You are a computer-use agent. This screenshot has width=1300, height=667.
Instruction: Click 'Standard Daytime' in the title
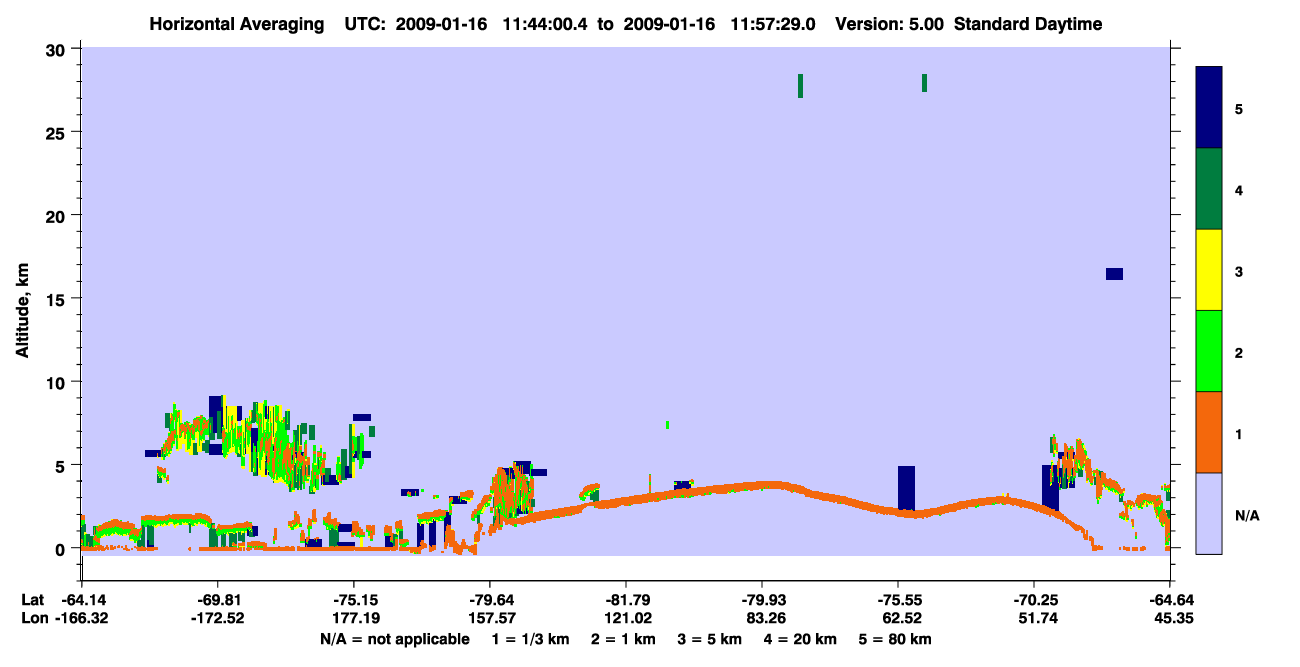point(1028,24)
